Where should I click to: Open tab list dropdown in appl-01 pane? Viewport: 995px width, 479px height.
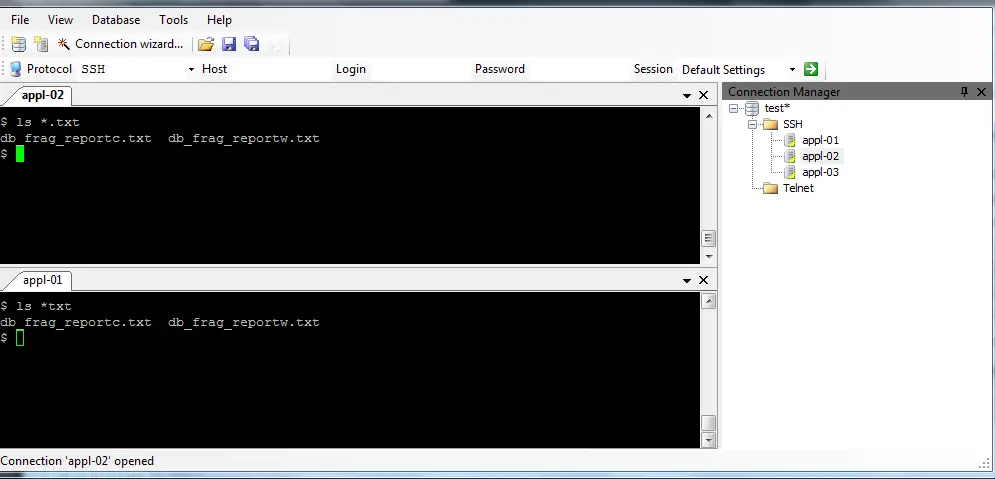[x=687, y=280]
